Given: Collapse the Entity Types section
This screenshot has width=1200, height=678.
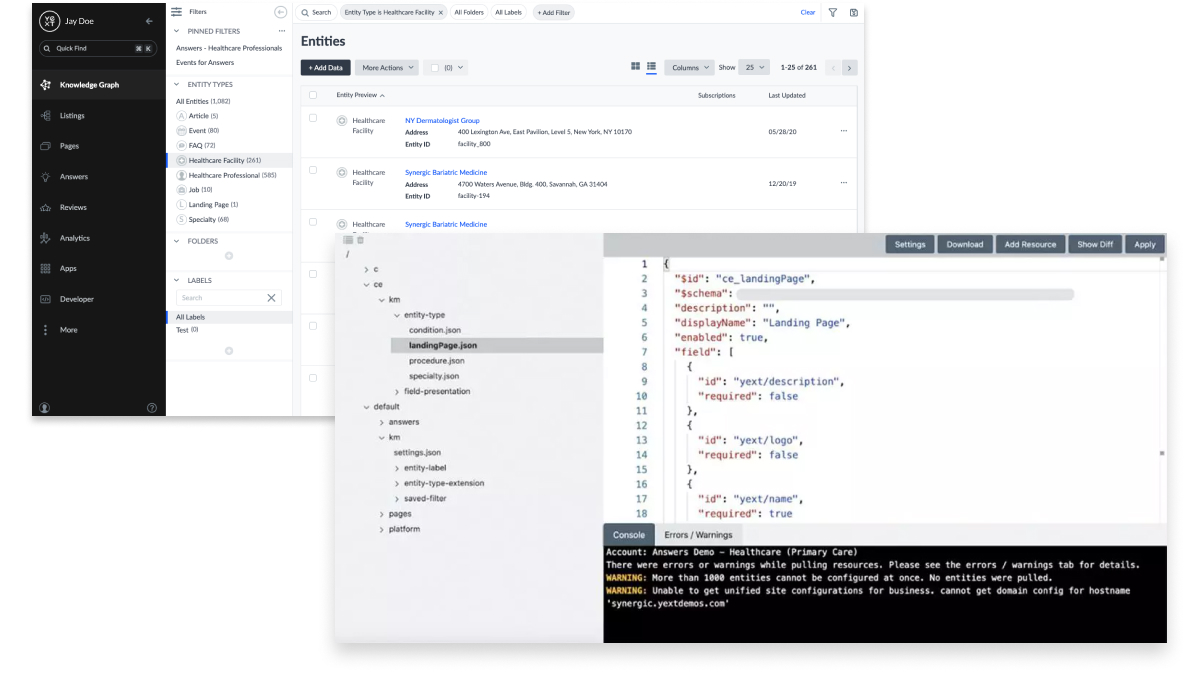Looking at the screenshot, I should (x=177, y=85).
